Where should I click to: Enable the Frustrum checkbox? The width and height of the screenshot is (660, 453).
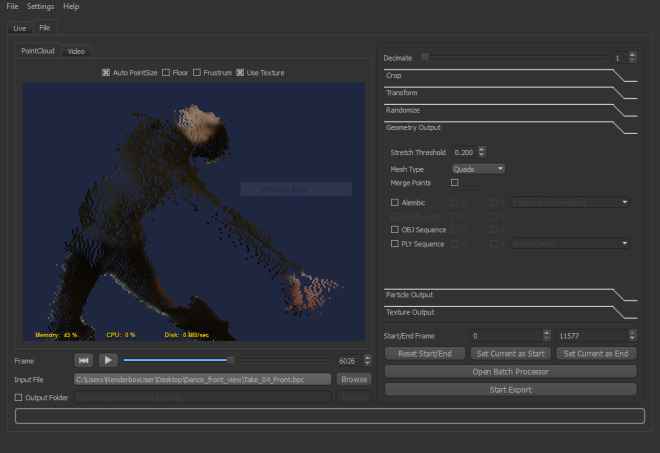tap(198, 72)
